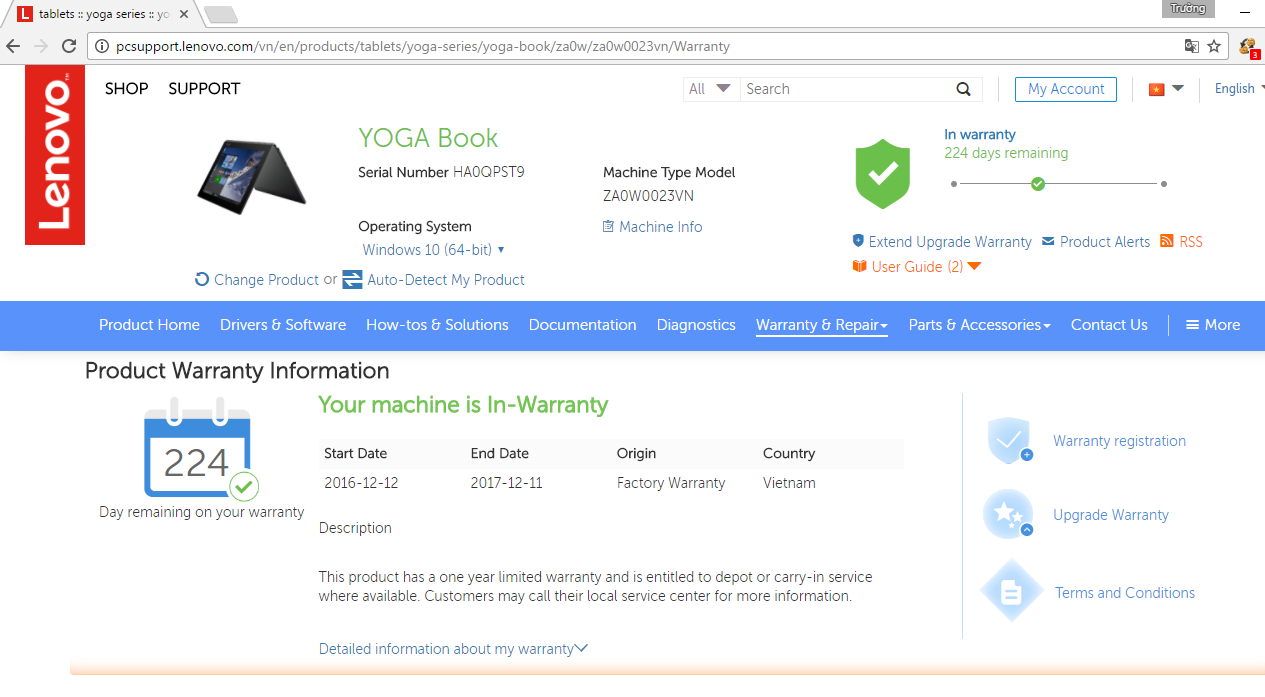1265x697 pixels.
Task: Reload the page with the refresh icon
Action: point(69,46)
